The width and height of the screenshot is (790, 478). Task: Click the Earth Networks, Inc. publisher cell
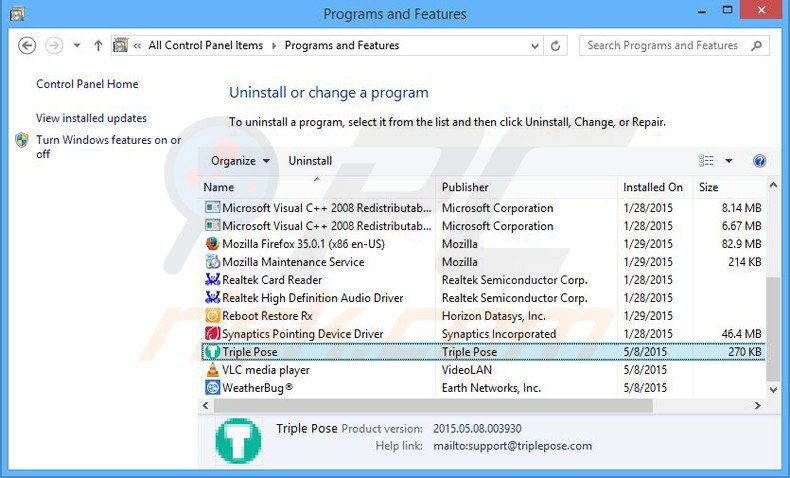click(491, 388)
